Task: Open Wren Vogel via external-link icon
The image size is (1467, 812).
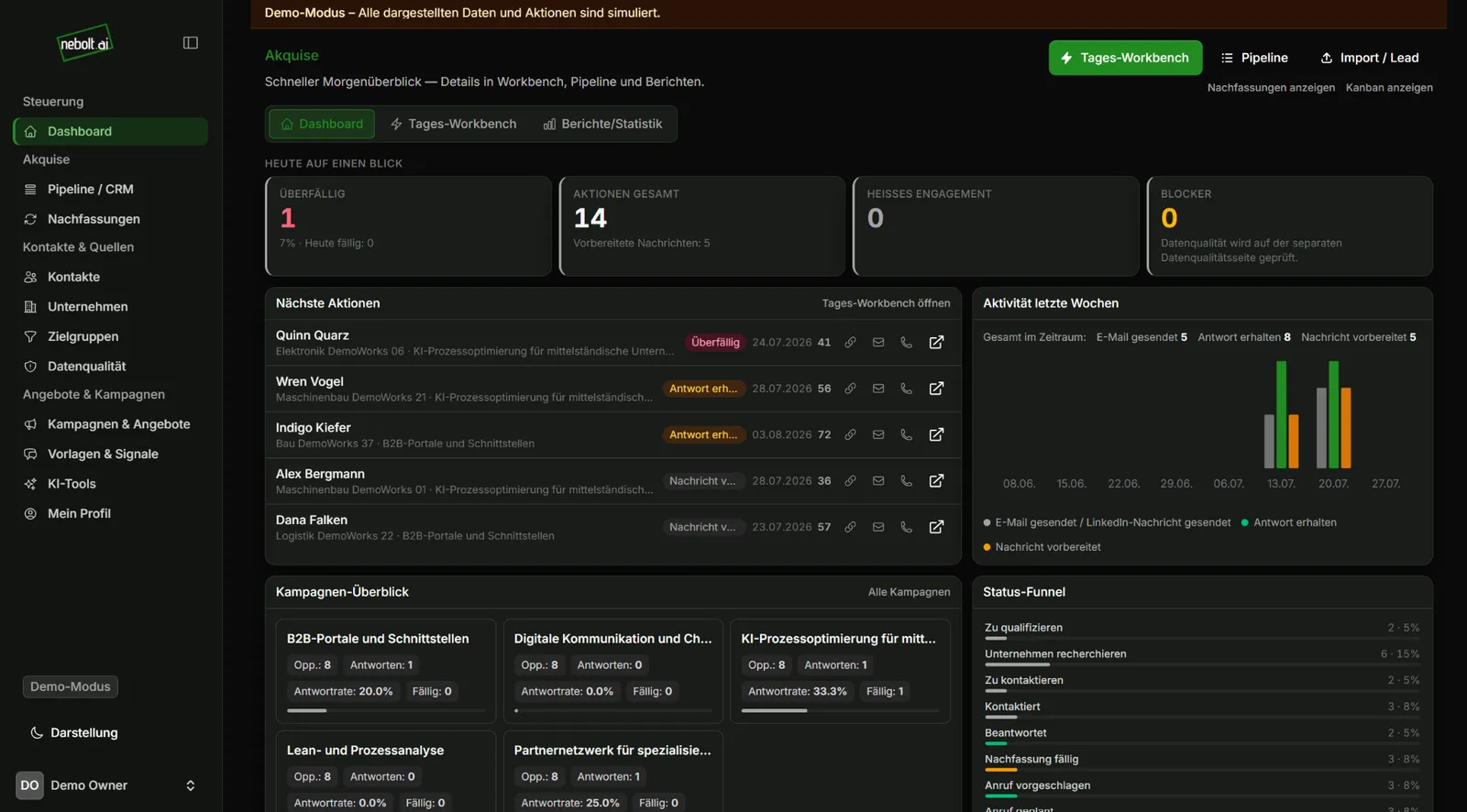Action: tap(936, 389)
